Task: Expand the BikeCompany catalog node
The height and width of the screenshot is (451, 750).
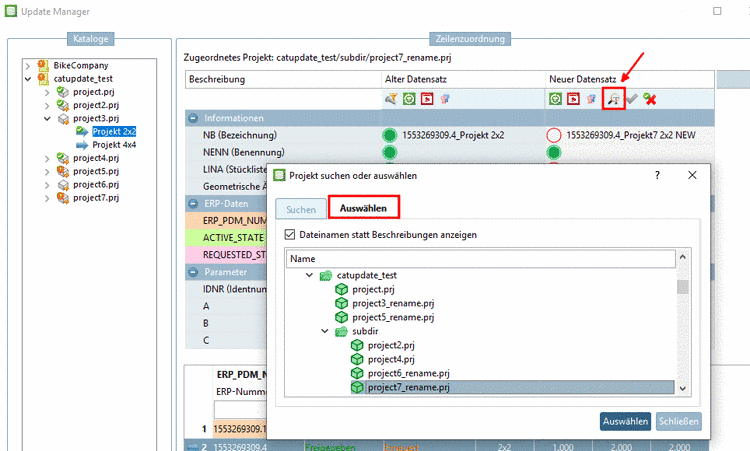Action: (x=28, y=66)
